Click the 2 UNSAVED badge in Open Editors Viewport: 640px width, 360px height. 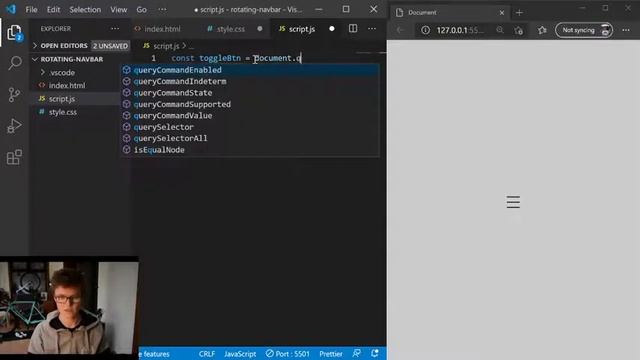[110, 46]
